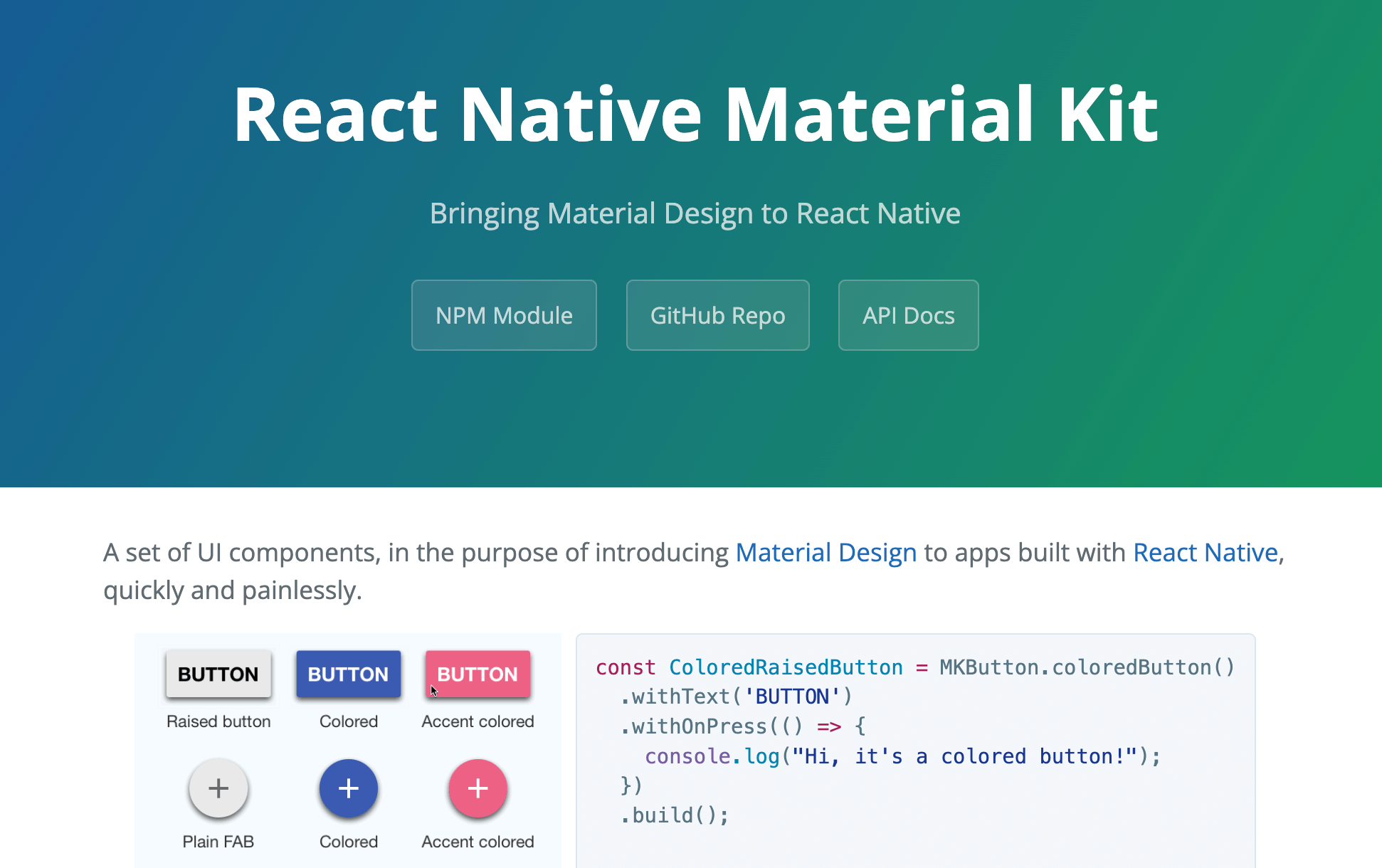The height and width of the screenshot is (868, 1382).
Task: Select the ColoredRaisedButton code text
Action: click(x=785, y=667)
